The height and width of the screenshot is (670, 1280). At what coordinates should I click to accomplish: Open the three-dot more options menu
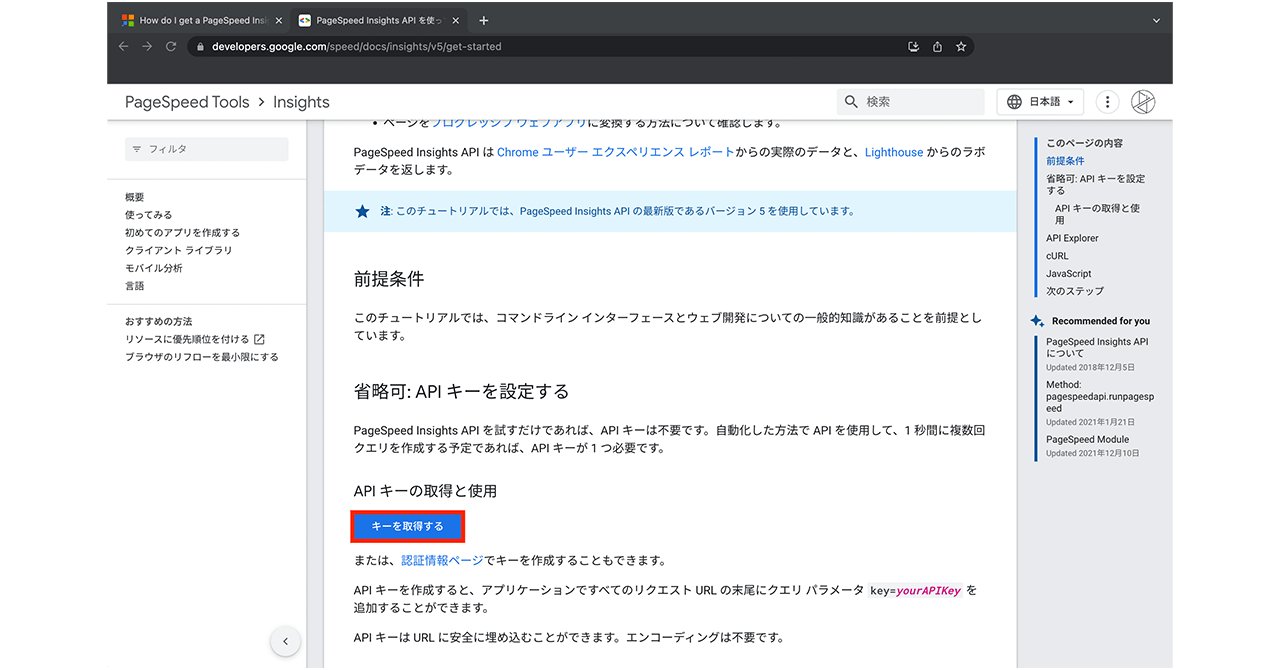pyautogui.click(x=1107, y=102)
